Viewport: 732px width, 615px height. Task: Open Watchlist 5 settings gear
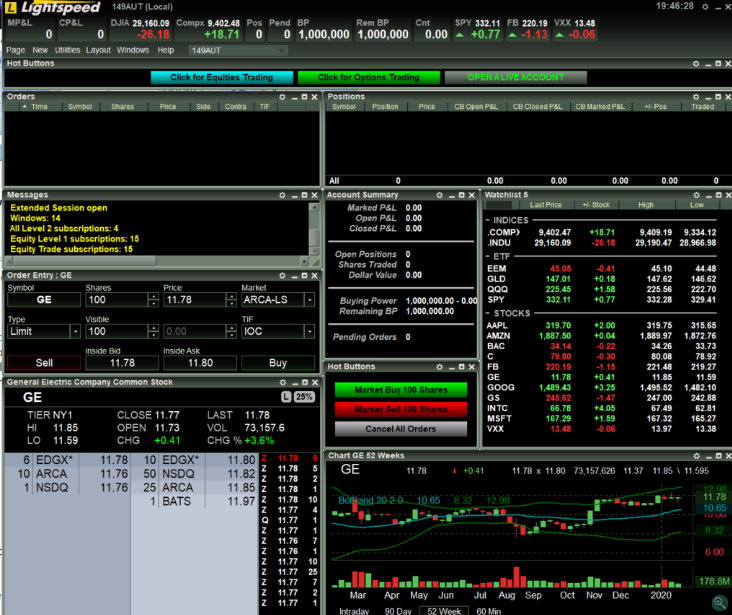click(697, 195)
